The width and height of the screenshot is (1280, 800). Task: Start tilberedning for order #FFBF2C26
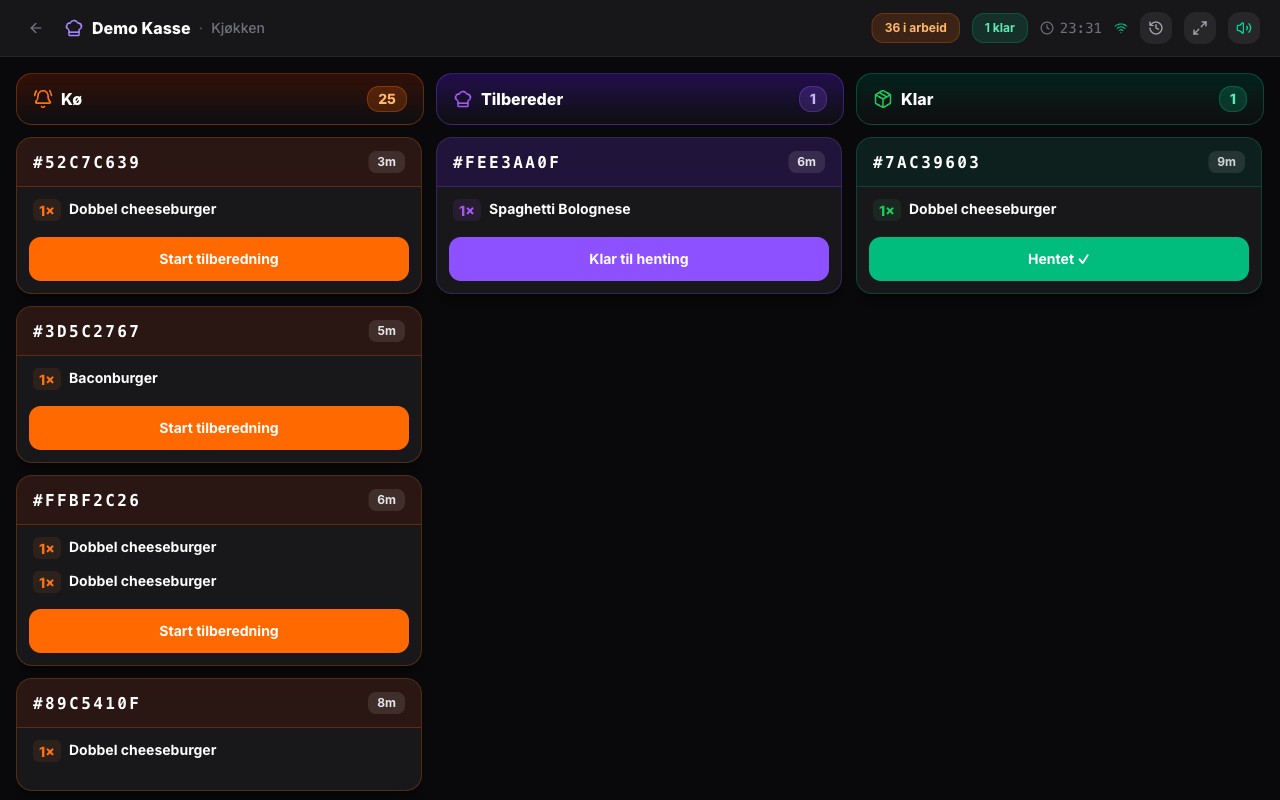(219, 631)
